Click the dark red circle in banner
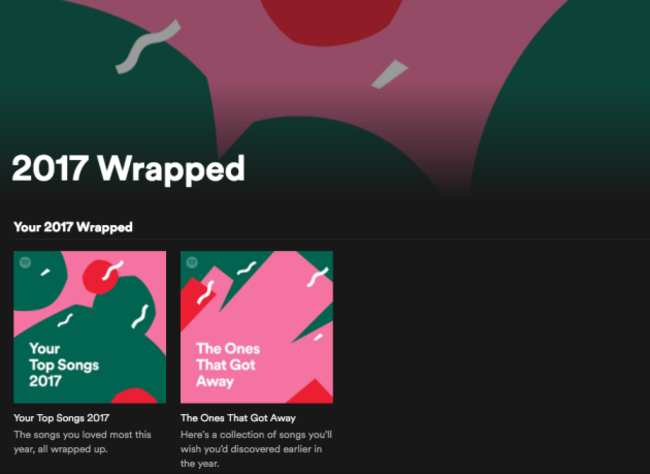The image size is (650, 474). coord(331,21)
